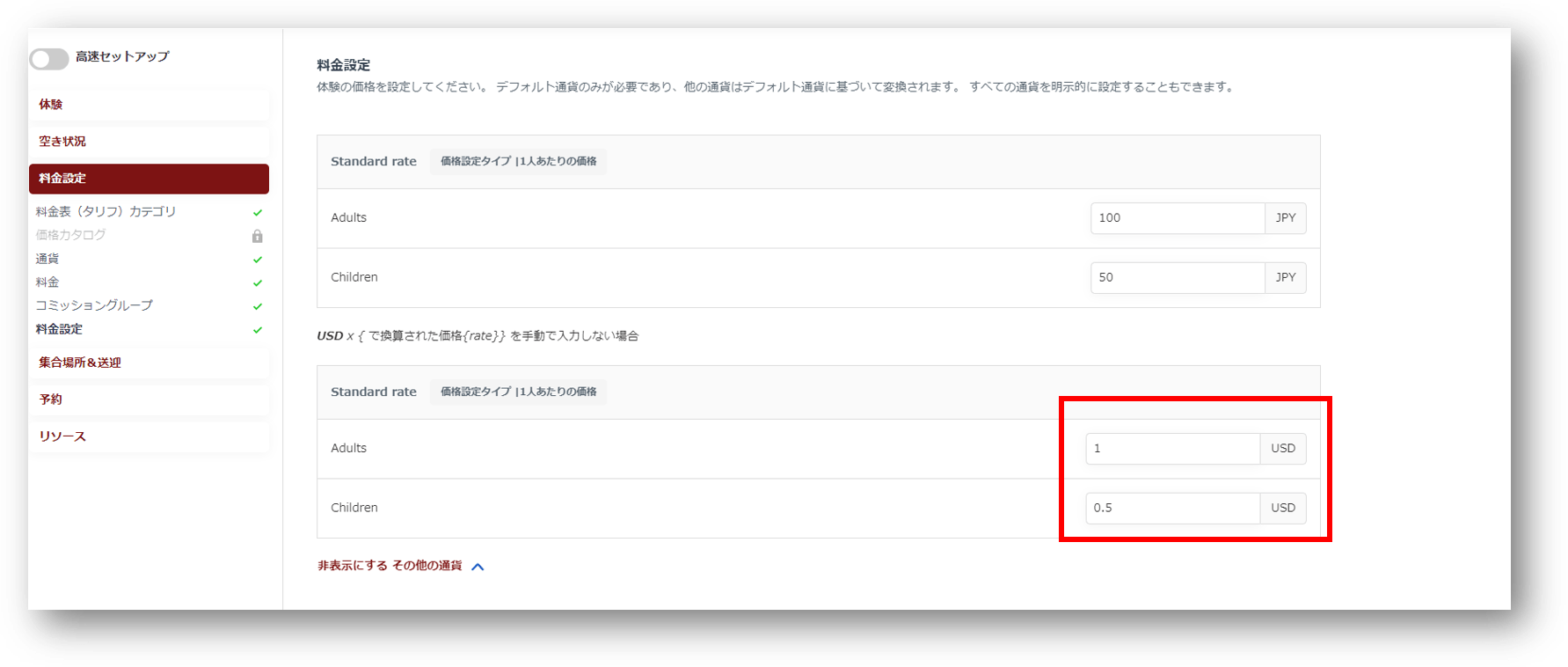
Task: Open the 集合場所&送迎 section
Action: click(x=80, y=363)
